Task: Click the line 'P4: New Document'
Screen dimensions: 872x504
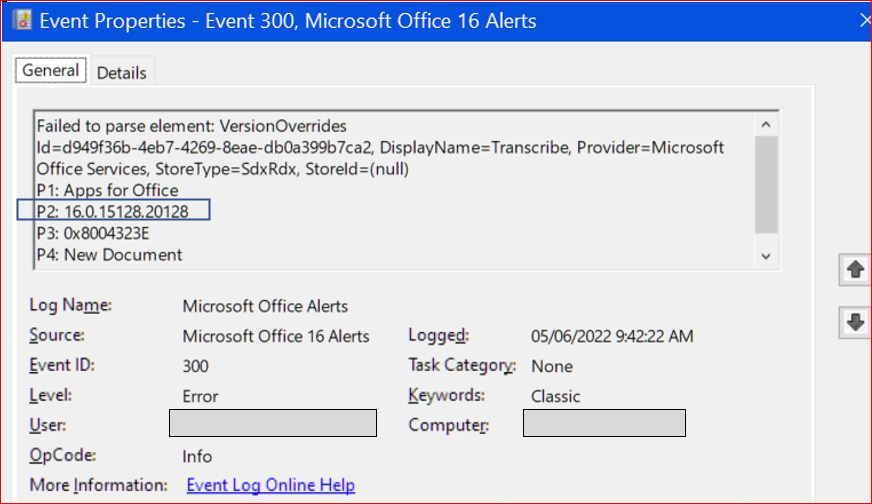Action: (x=110, y=255)
